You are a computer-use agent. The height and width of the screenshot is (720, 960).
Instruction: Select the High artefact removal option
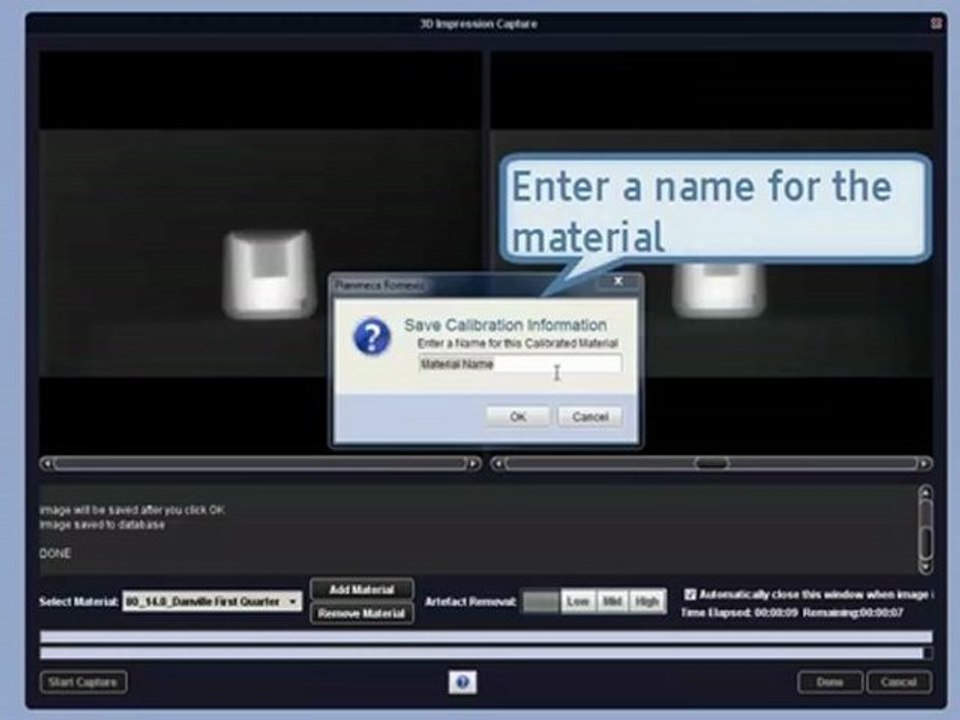(x=647, y=602)
